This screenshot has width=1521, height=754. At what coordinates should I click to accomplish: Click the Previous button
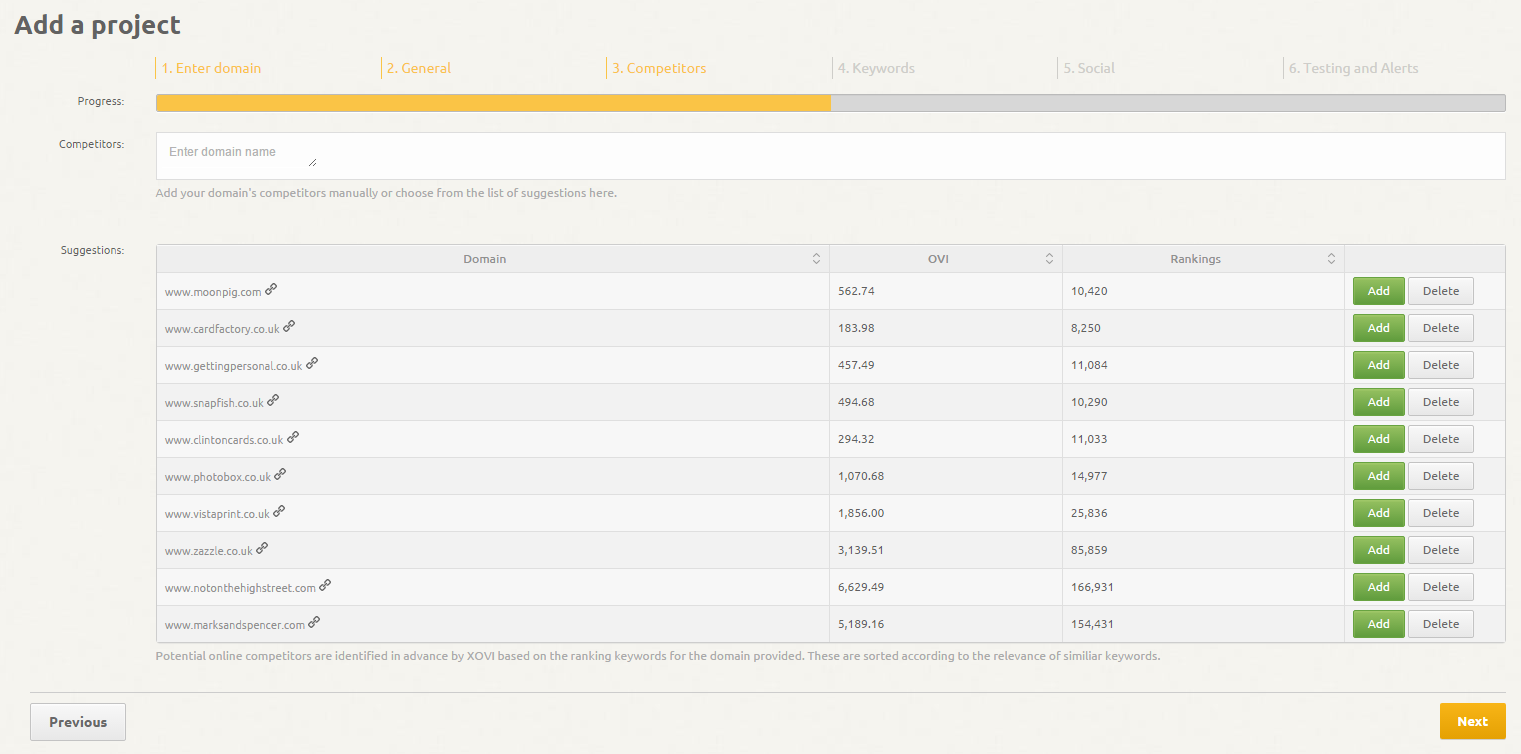pyautogui.click(x=78, y=722)
